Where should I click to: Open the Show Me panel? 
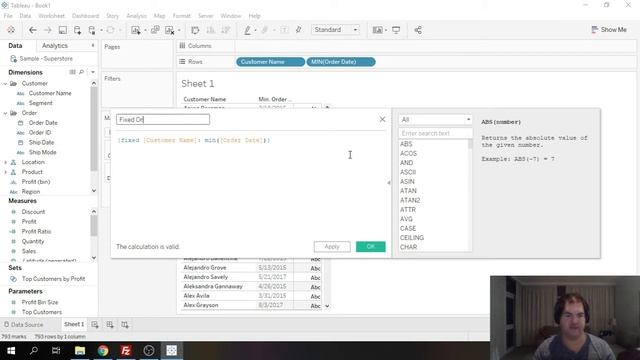coord(609,29)
